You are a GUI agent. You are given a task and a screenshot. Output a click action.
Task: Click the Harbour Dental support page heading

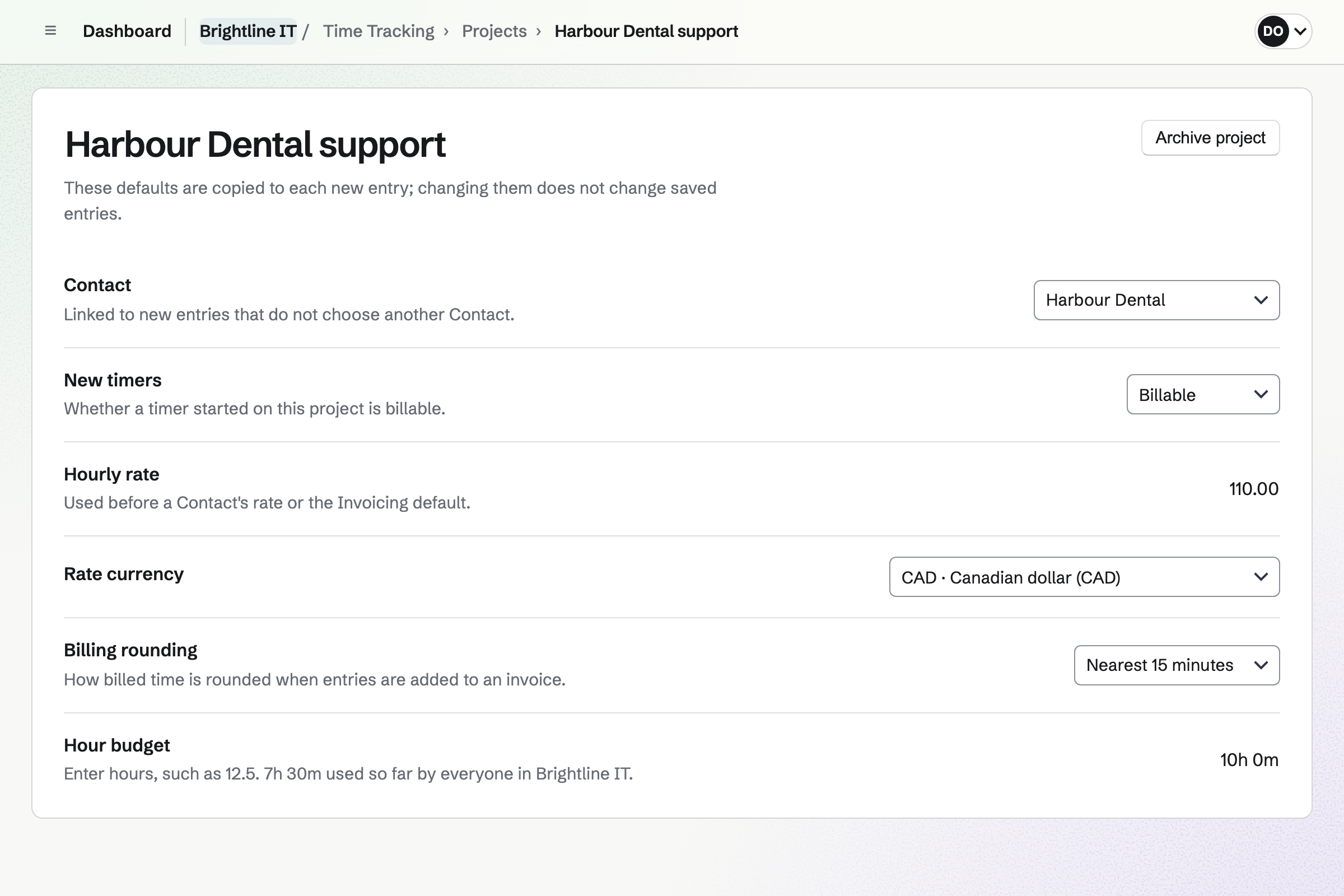pyautogui.click(x=255, y=144)
